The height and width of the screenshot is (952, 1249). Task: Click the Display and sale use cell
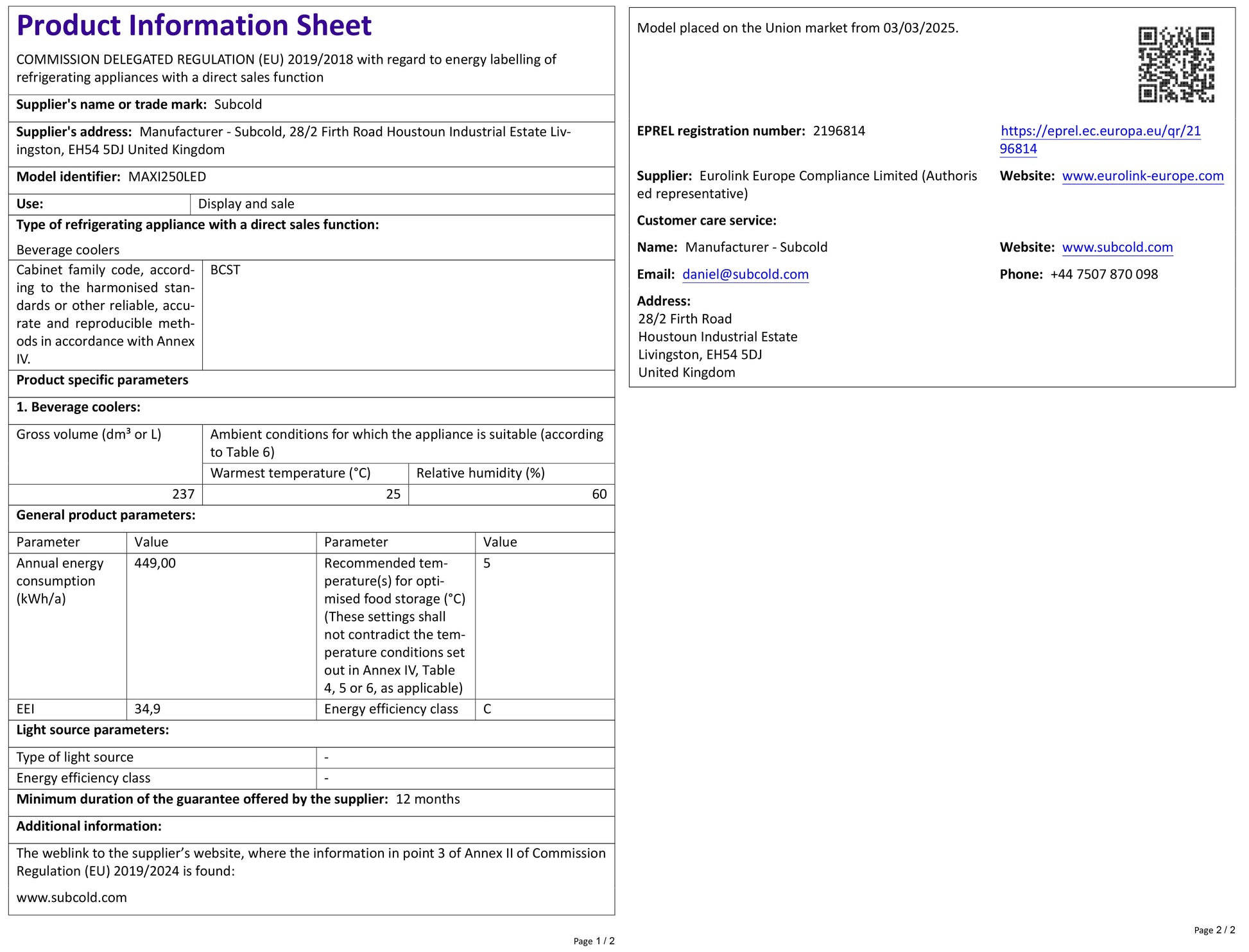[x=246, y=204]
